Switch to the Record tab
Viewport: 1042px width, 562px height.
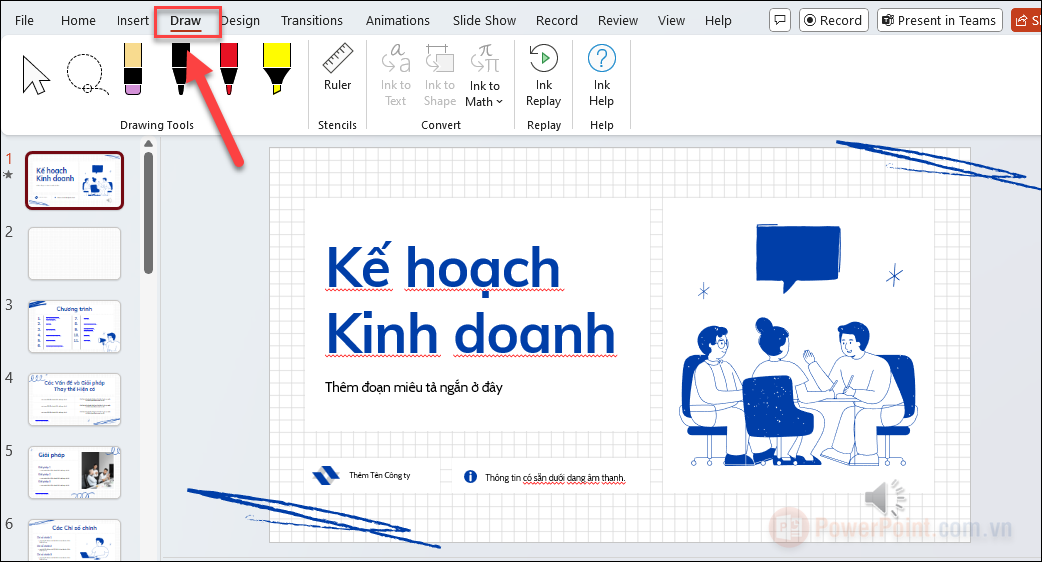(x=557, y=21)
